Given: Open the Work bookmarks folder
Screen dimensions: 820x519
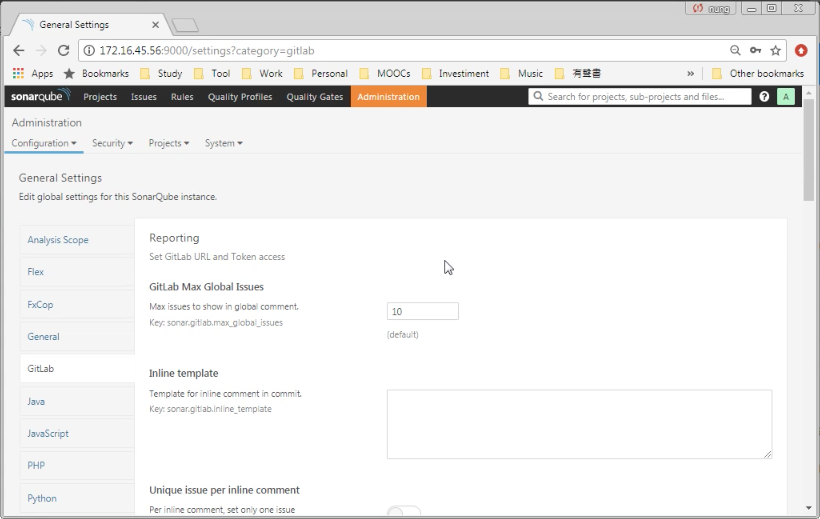Looking at the screenshot, I should click(263, 73).
